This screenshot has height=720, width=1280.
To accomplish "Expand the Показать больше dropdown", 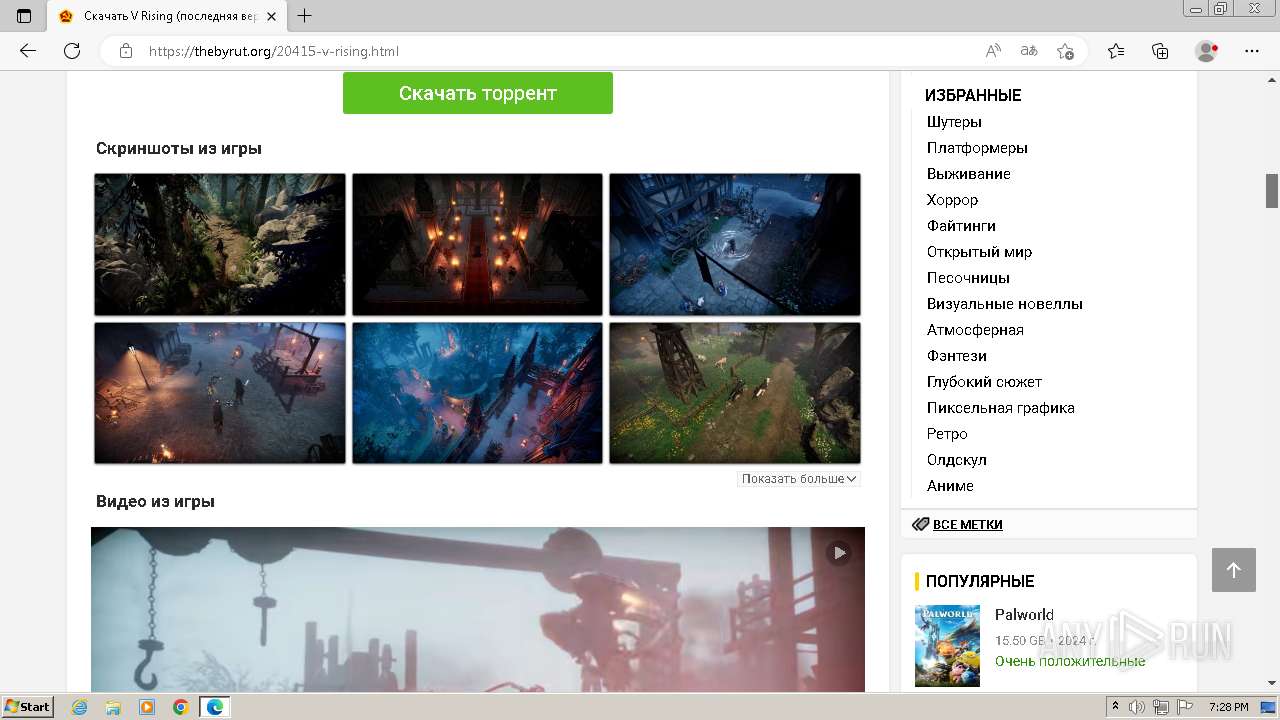I will click(799, 479).
